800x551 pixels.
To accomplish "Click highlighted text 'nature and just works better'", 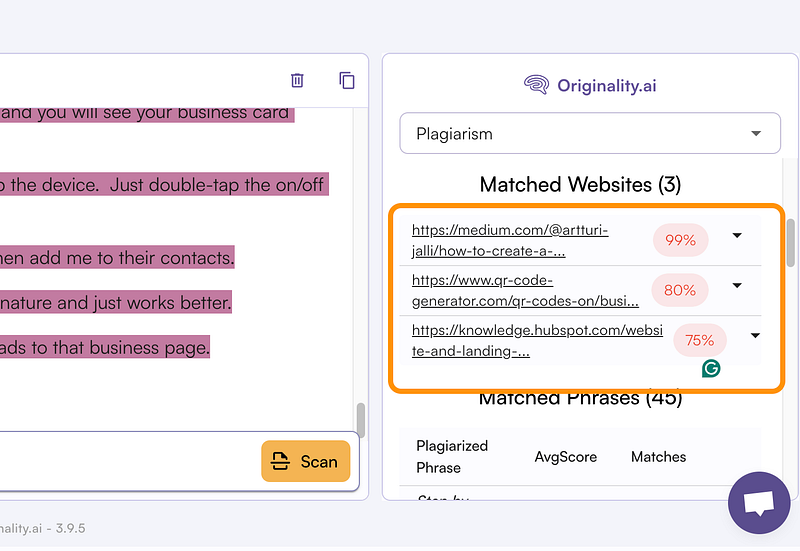I will (115, 303).
